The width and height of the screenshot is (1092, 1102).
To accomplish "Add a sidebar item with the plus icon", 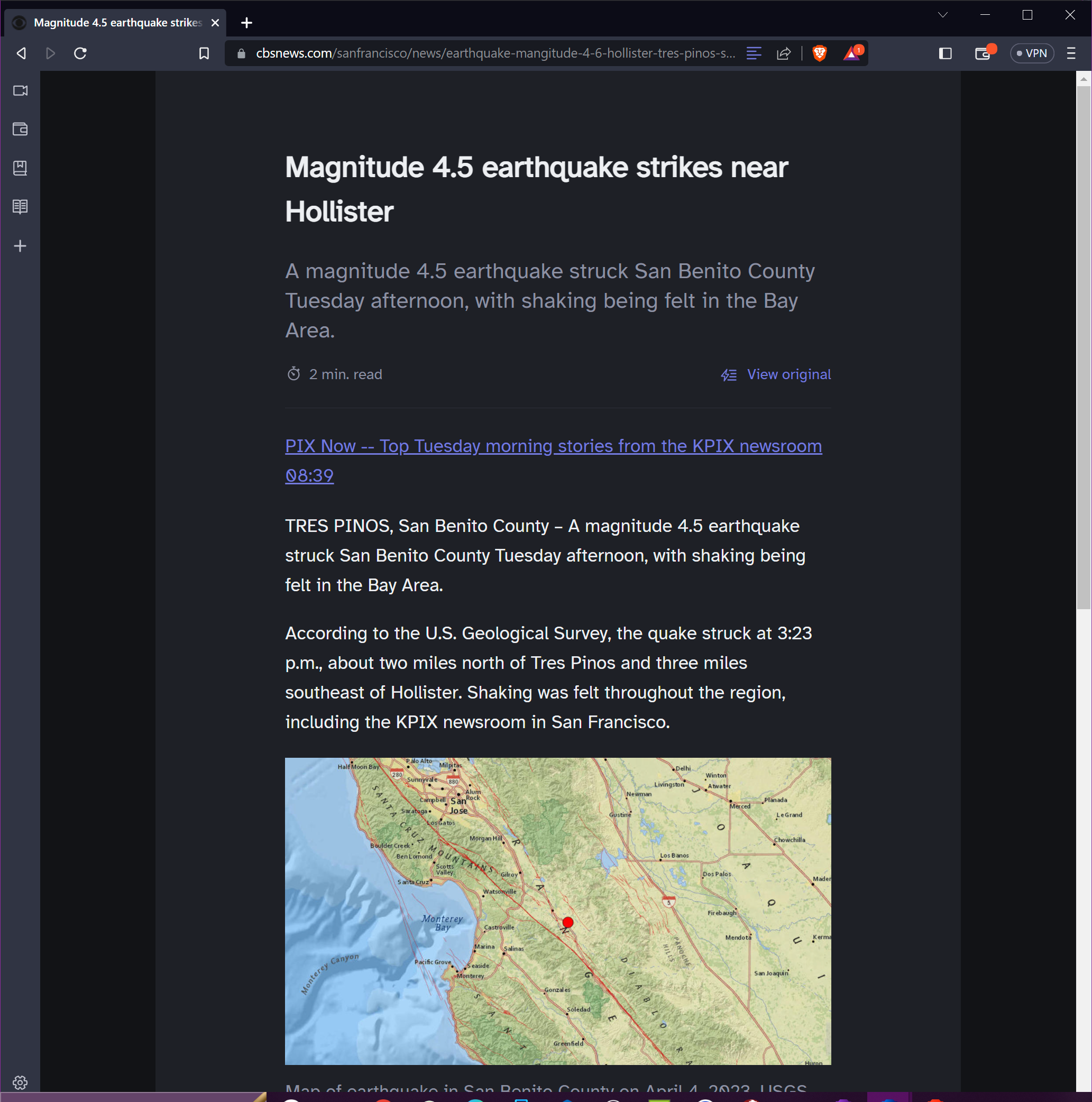I will pyautogui.click(x=20, y=246).
